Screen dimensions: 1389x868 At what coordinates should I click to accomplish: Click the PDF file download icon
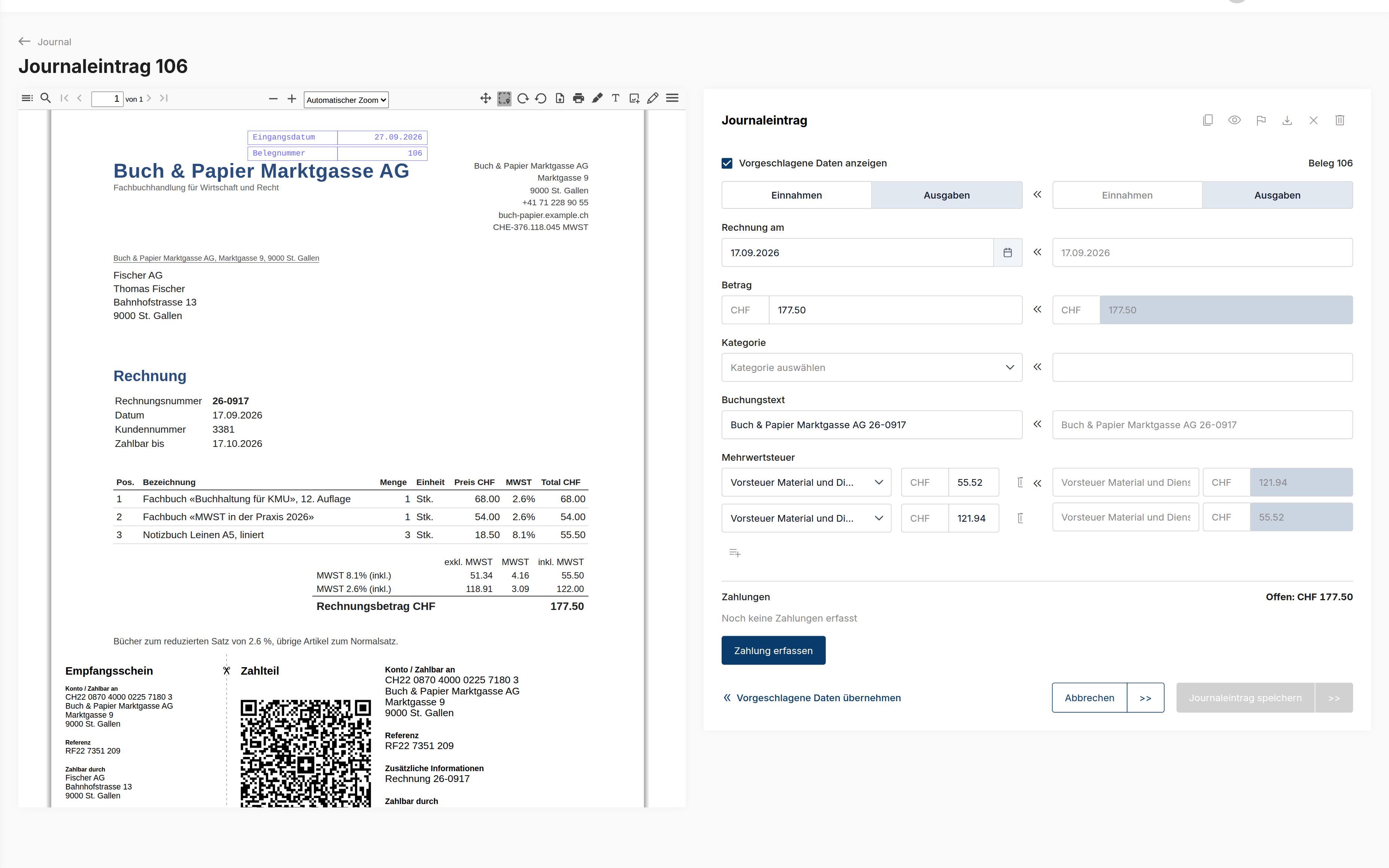tap(560, 98)
